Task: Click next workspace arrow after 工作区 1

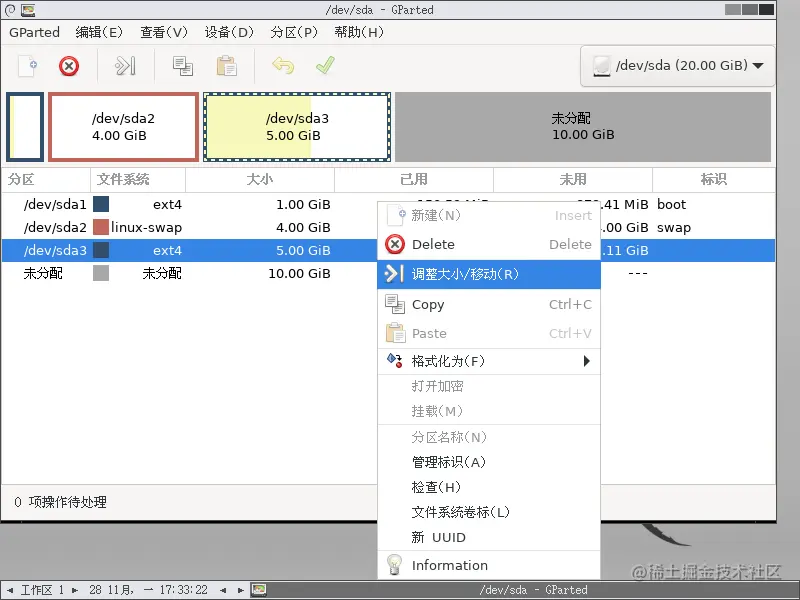Action: (x=75, y=590)
